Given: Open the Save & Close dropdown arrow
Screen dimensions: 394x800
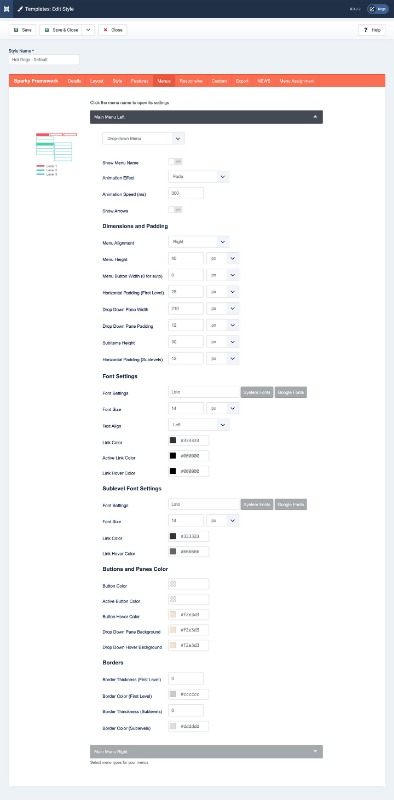Looking at the screenshot, I should click(x=88, y=30).
